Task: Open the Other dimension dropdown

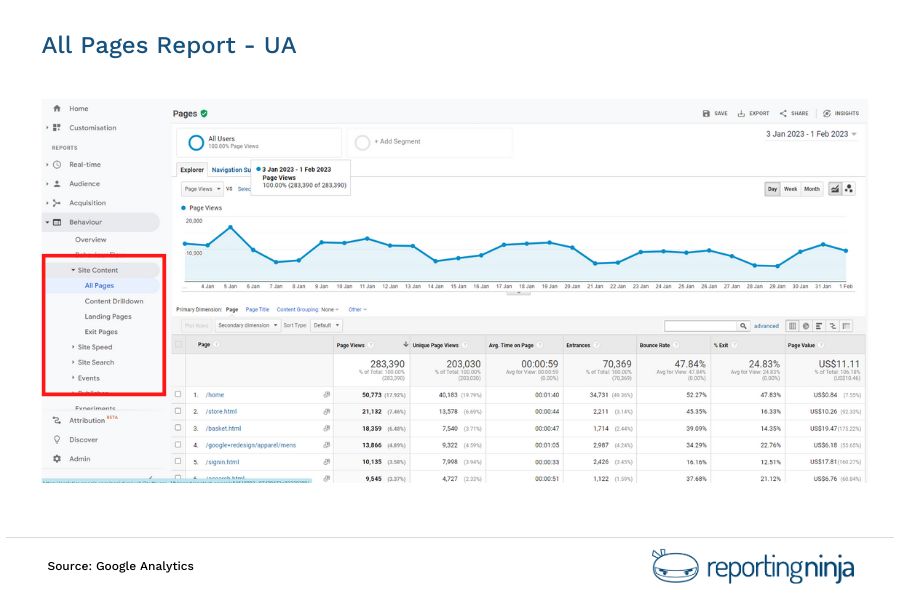Action: tap(358, 309)
